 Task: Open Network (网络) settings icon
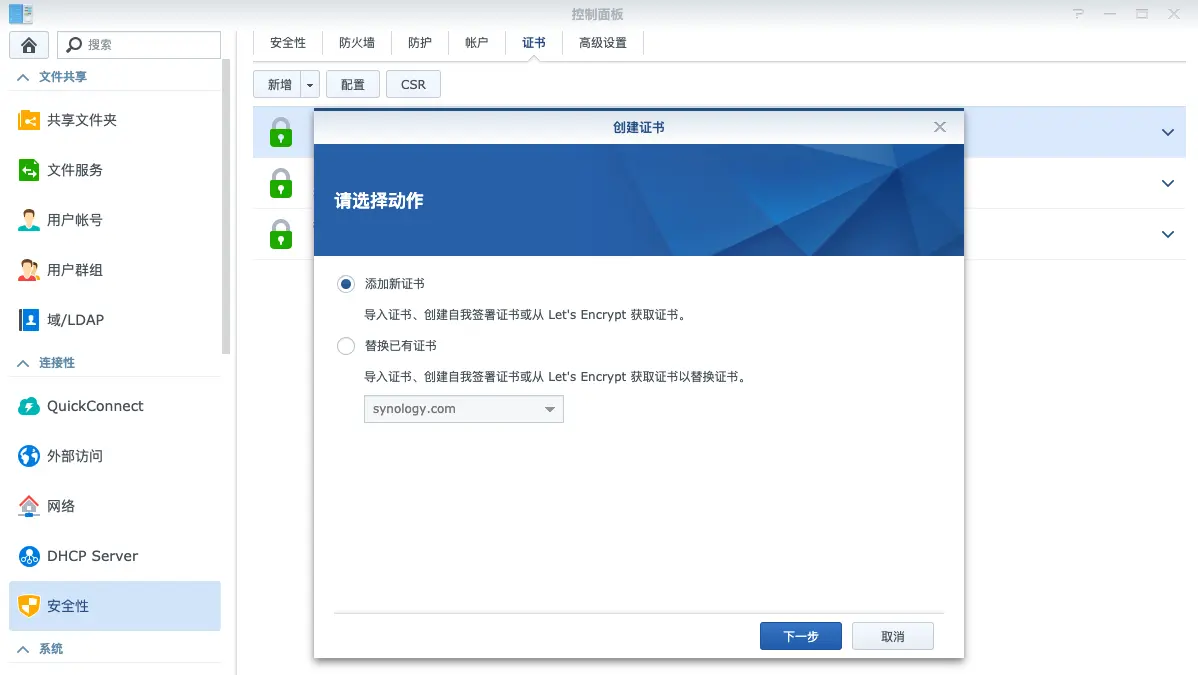(28, 506)
